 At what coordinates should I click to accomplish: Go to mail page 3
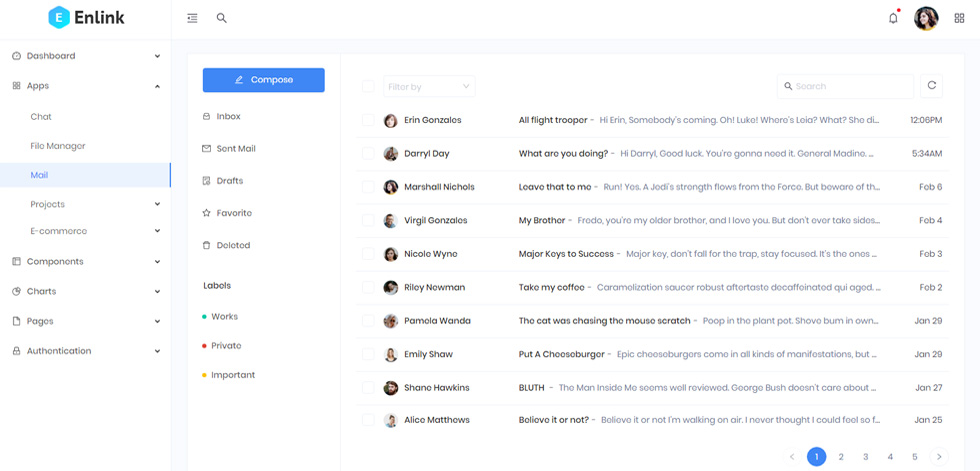tap(866, 457)
